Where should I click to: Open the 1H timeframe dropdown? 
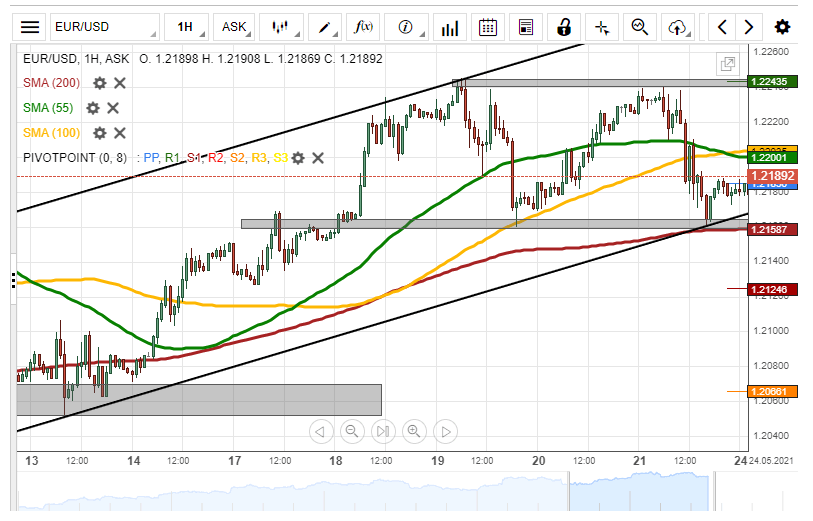point(187,27)
